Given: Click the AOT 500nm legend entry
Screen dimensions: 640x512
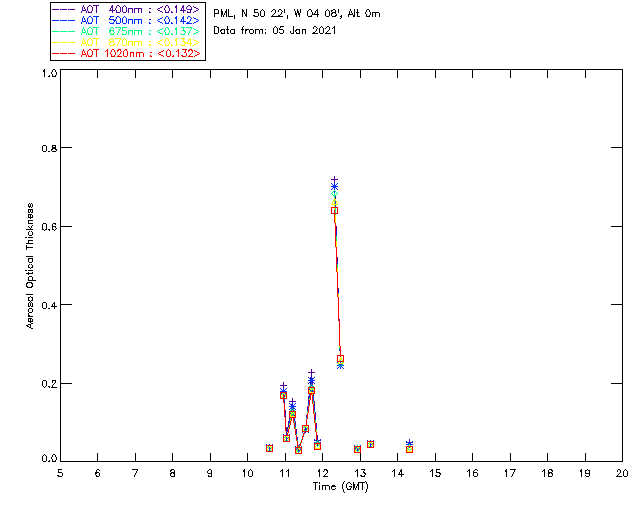Looking at the screenshot, I should (x=127, y=20).
